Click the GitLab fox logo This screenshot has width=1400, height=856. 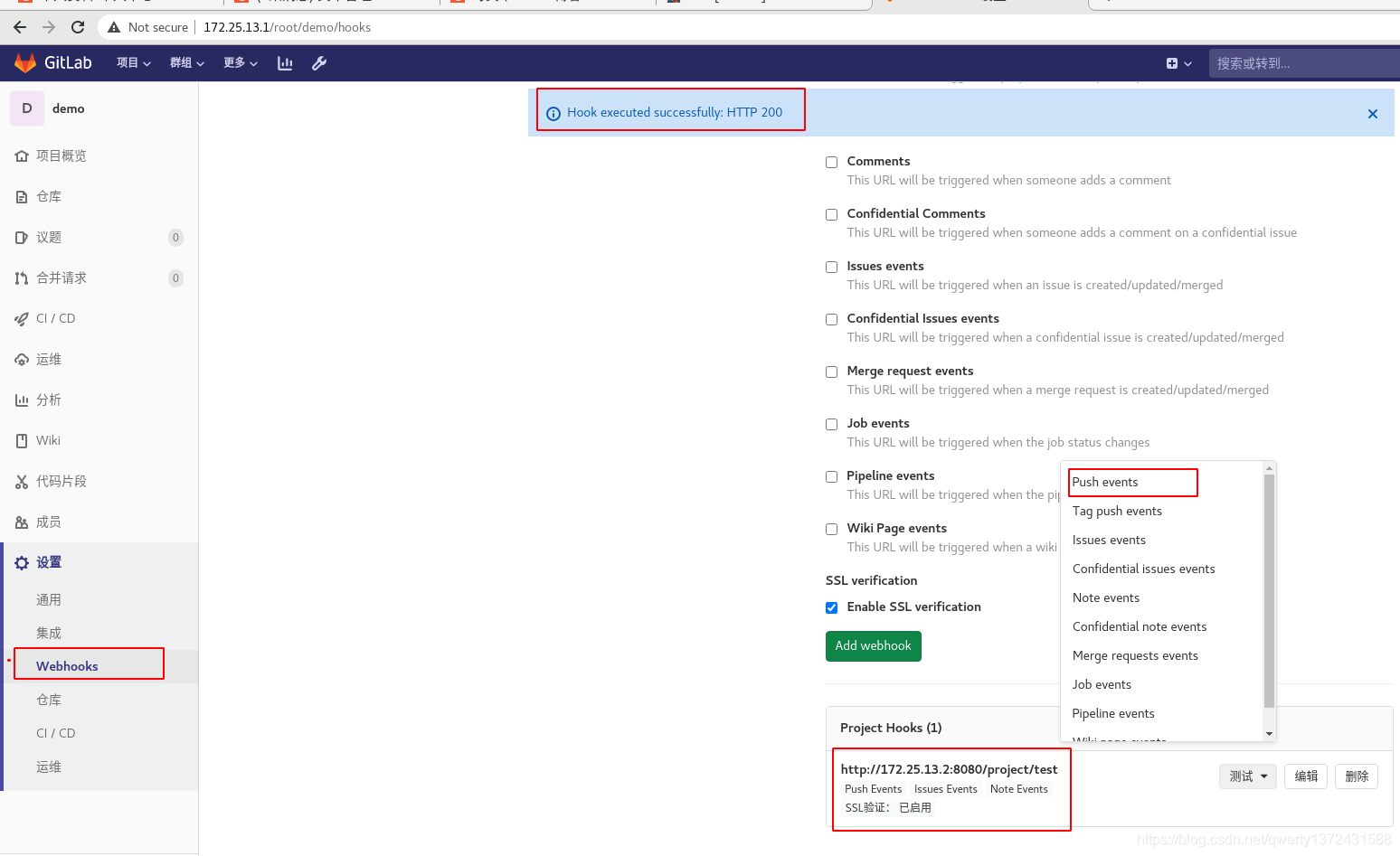[x=25, y=63]
